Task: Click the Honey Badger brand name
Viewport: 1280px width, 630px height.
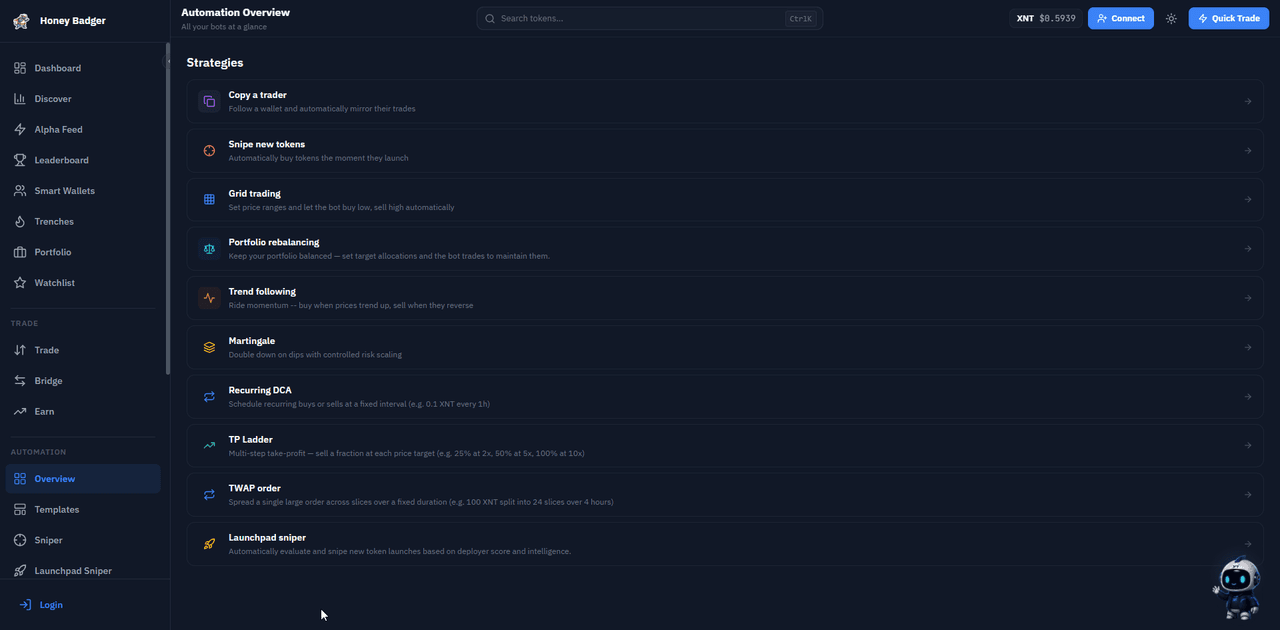Action: click(x=73, y=21)
